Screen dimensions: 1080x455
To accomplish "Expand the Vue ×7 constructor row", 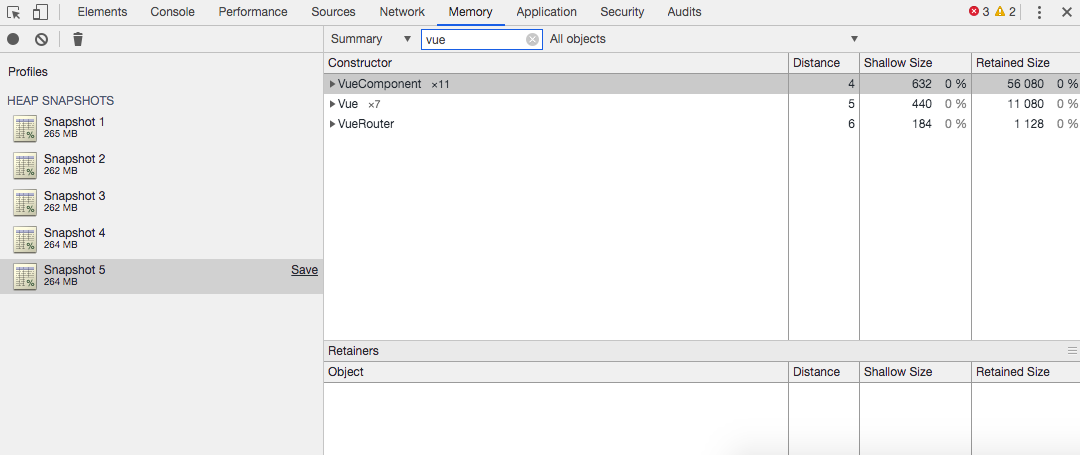I will 333,104.
